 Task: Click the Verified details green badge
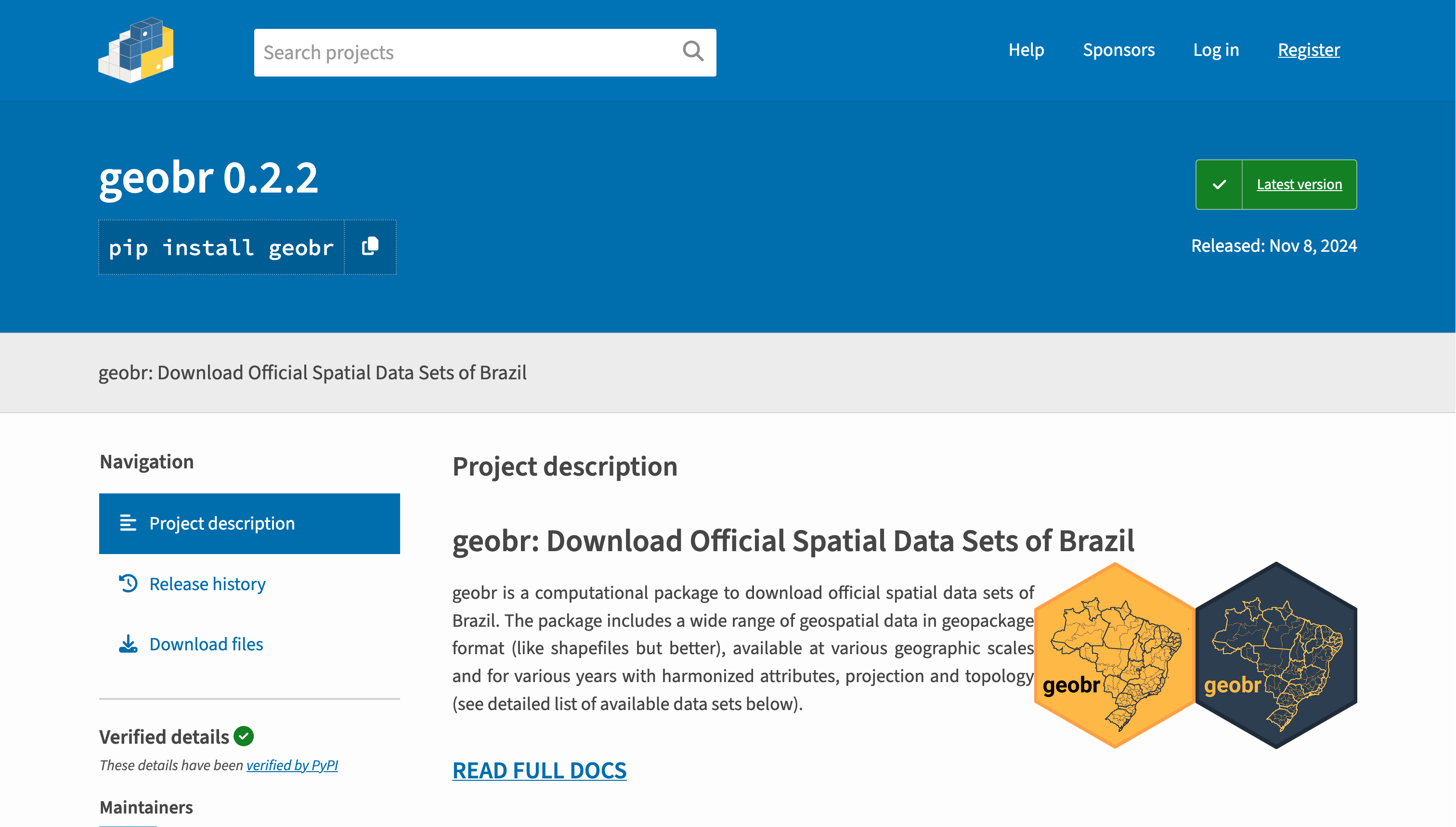[x=244, y=736]
